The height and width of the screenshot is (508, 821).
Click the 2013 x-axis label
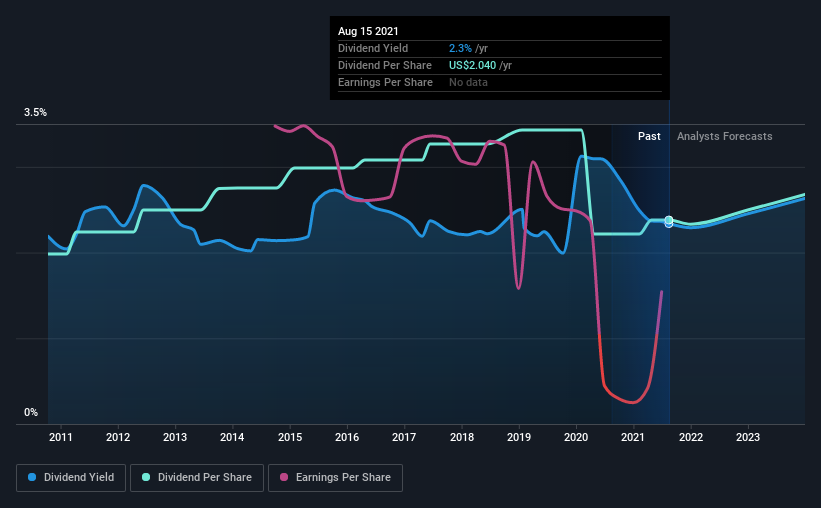click(x=175, y=437)
